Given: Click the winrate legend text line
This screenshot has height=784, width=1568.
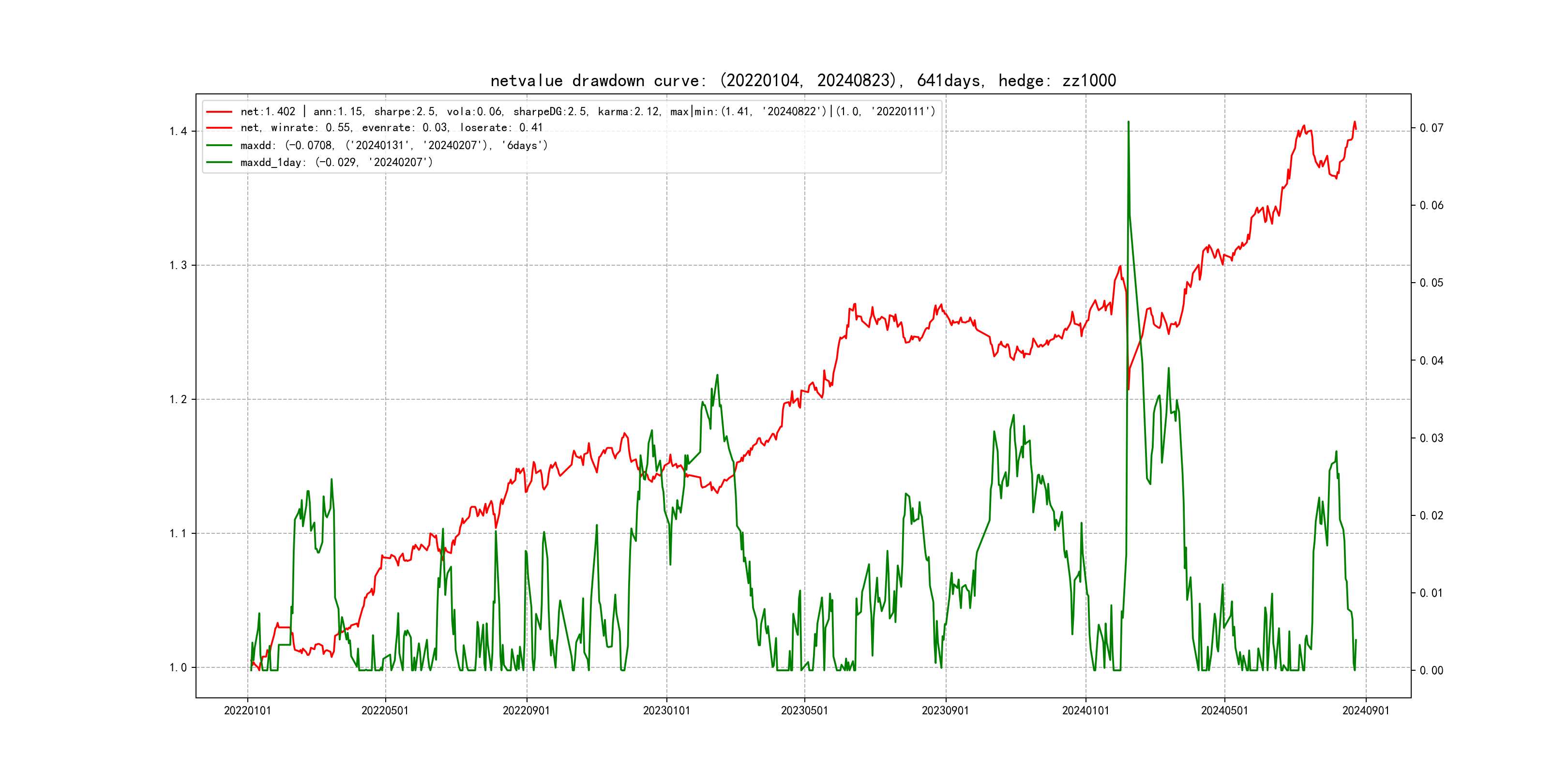Looking at the screenshot, I should [x=391, y=128].
